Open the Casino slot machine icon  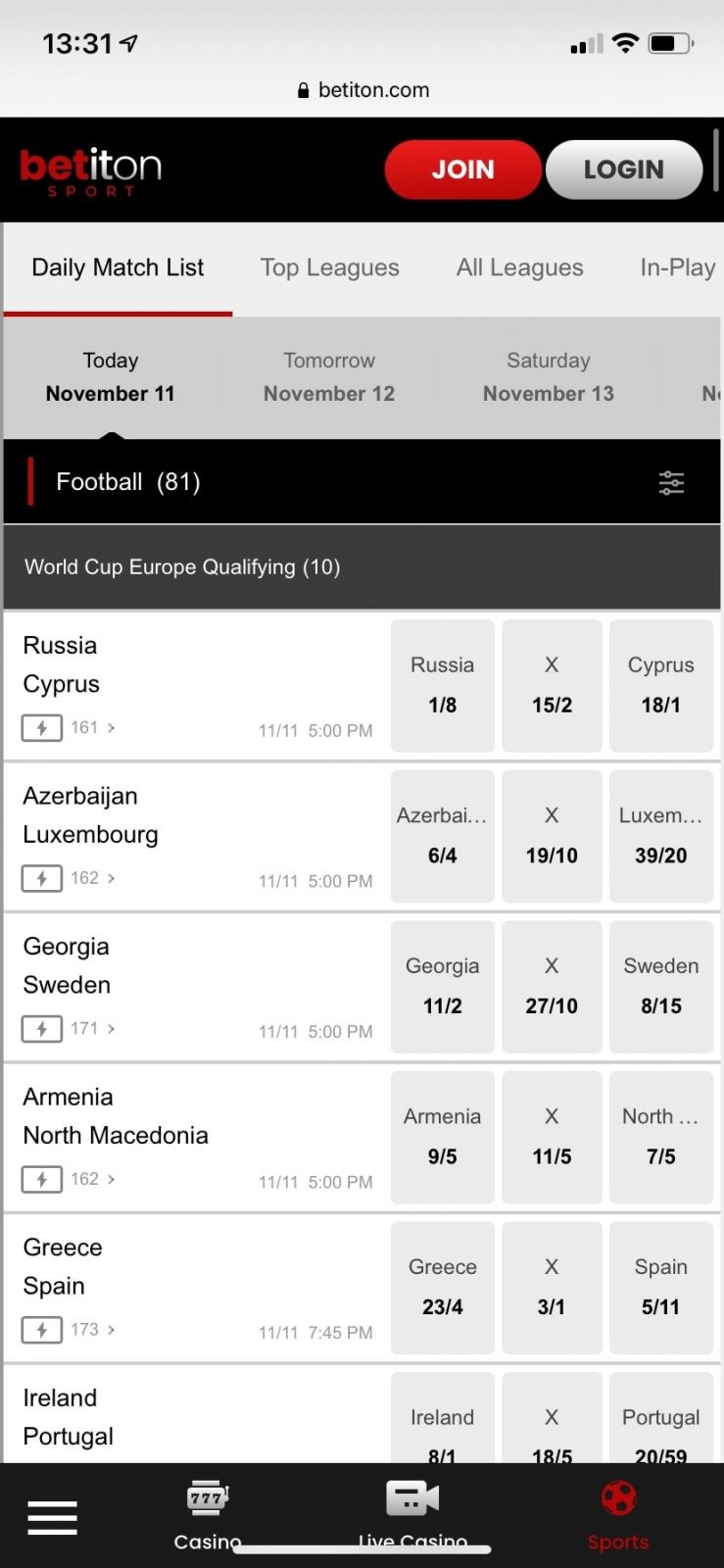tap(207, 1499)
